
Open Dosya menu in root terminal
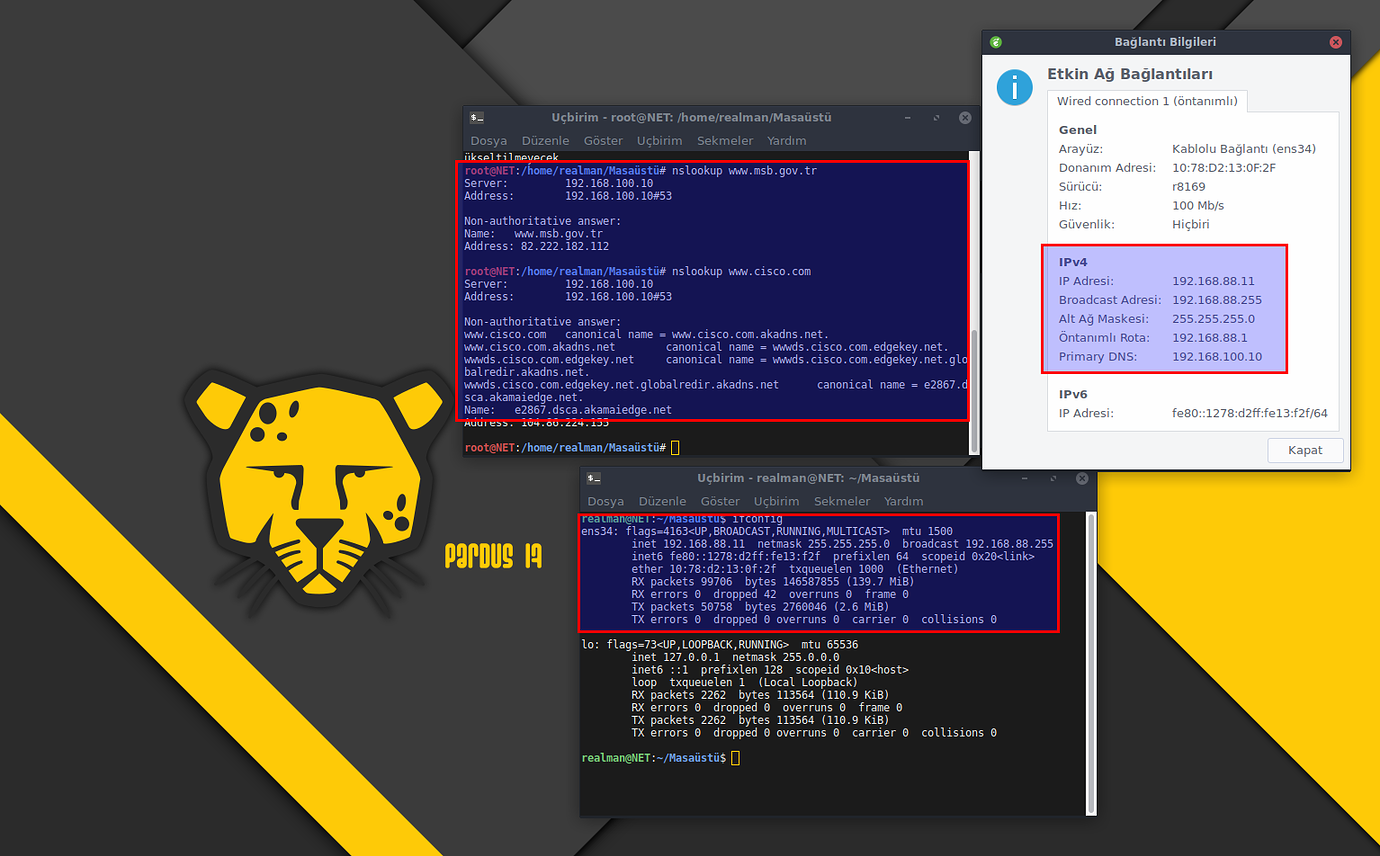click(488, 141)
